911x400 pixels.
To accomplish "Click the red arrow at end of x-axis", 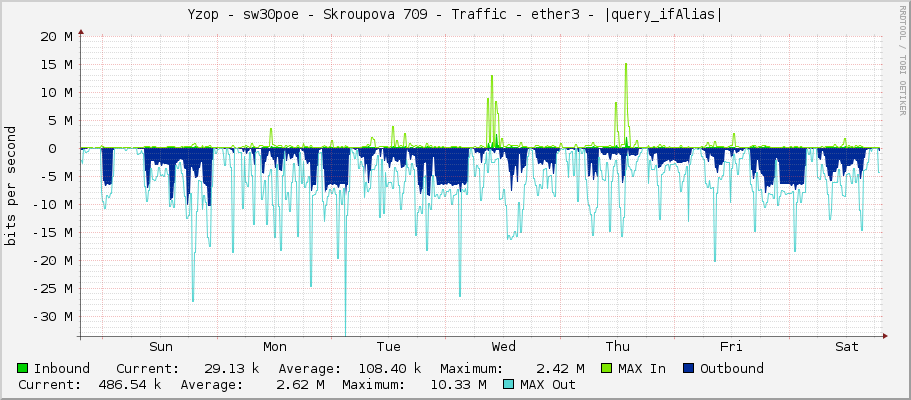I will [x=885, y=335].
